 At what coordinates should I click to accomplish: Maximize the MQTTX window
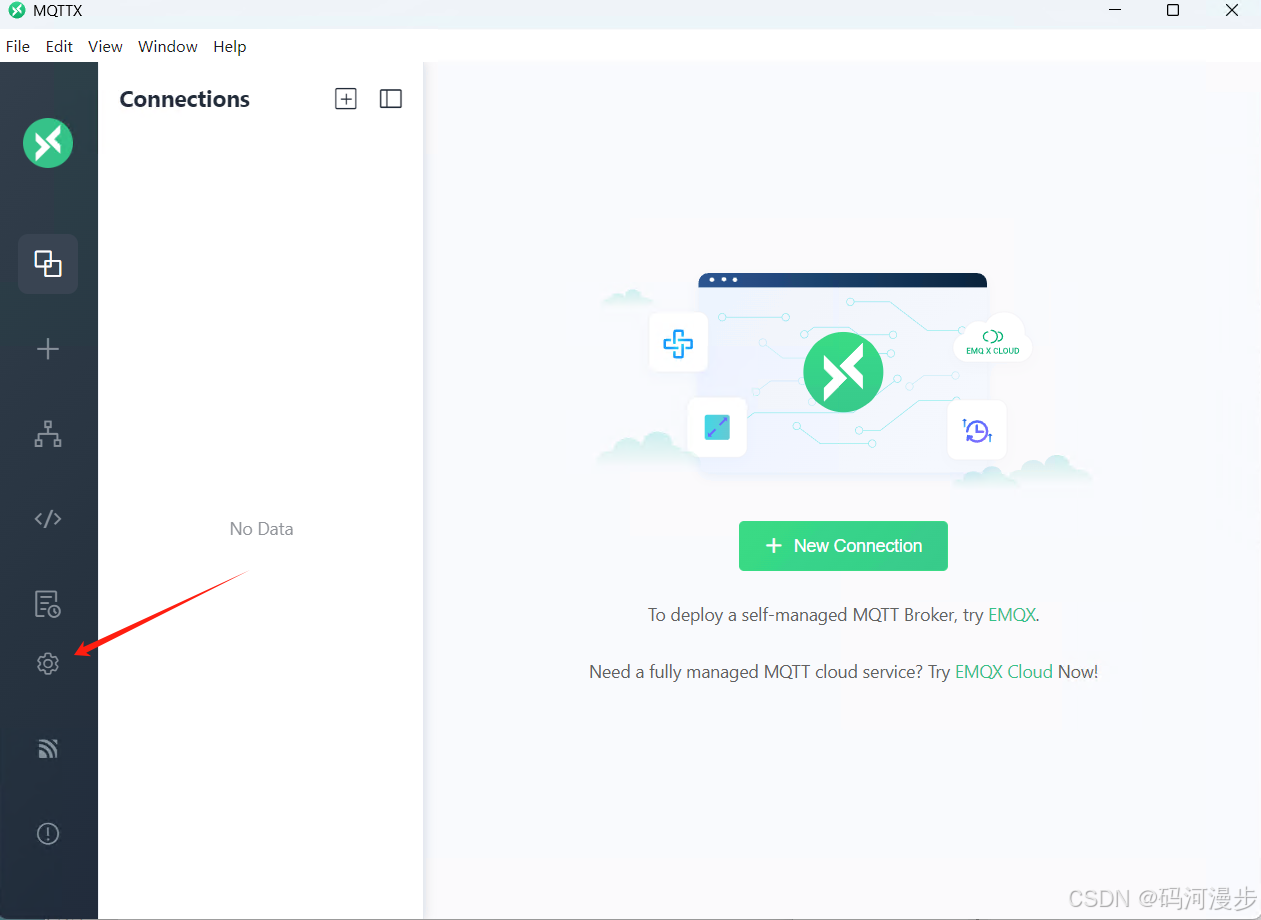coord(1173,11)
